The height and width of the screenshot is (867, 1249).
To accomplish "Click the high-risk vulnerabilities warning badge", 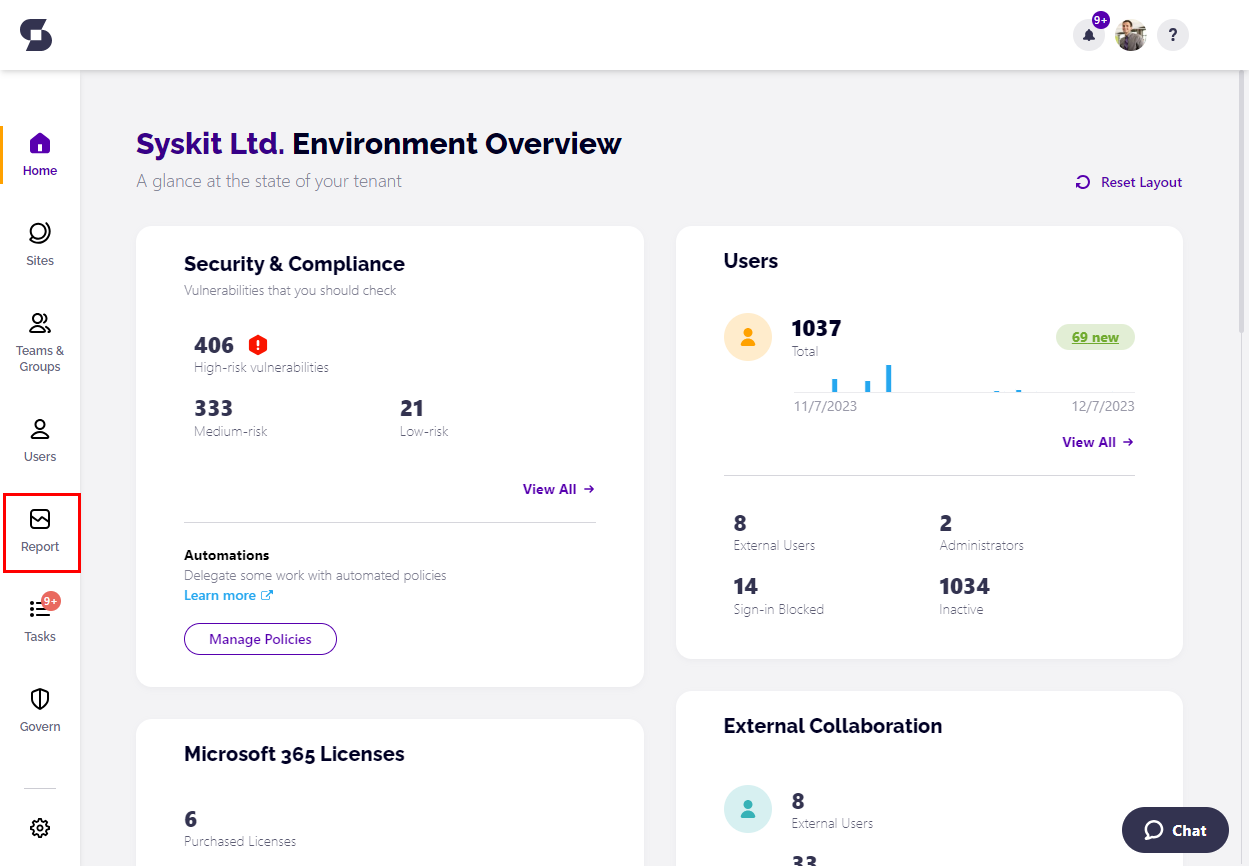I will pyautogui.click(x=257, y=344).
